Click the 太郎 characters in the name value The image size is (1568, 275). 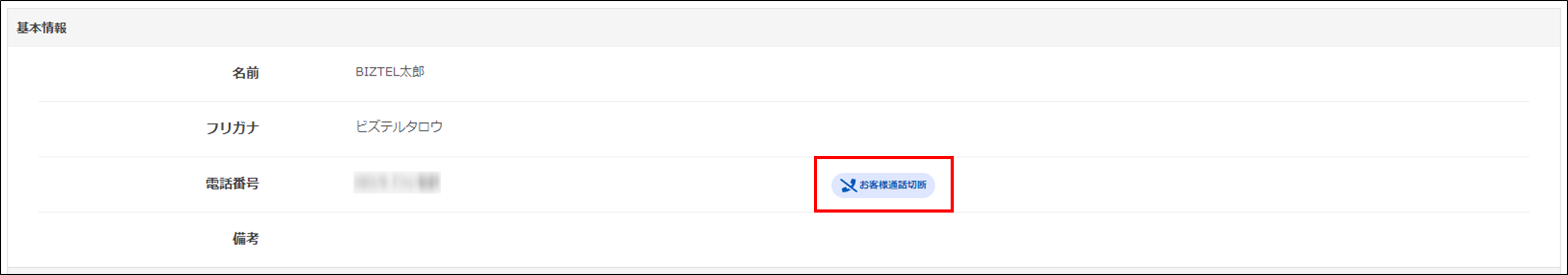click(412, 72)
